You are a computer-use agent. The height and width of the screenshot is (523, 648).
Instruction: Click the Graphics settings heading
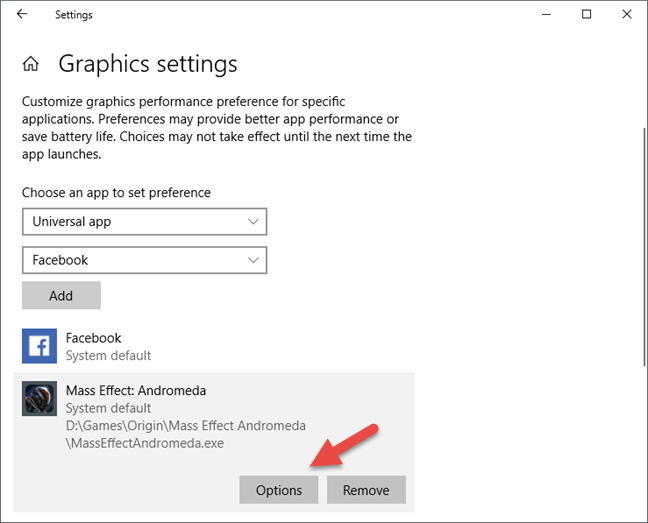tap(148, 64)
